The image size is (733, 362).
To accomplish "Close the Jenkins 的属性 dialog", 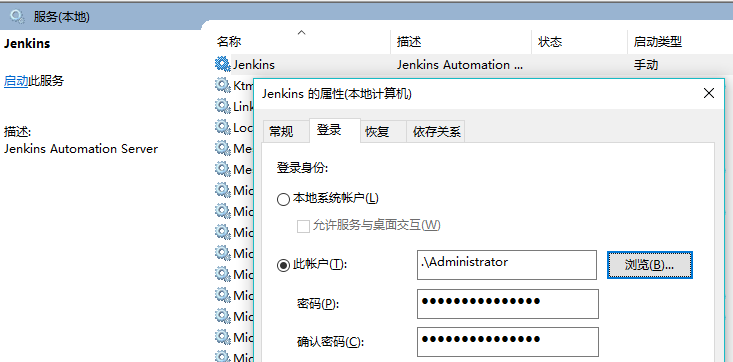I will [709, 93].
